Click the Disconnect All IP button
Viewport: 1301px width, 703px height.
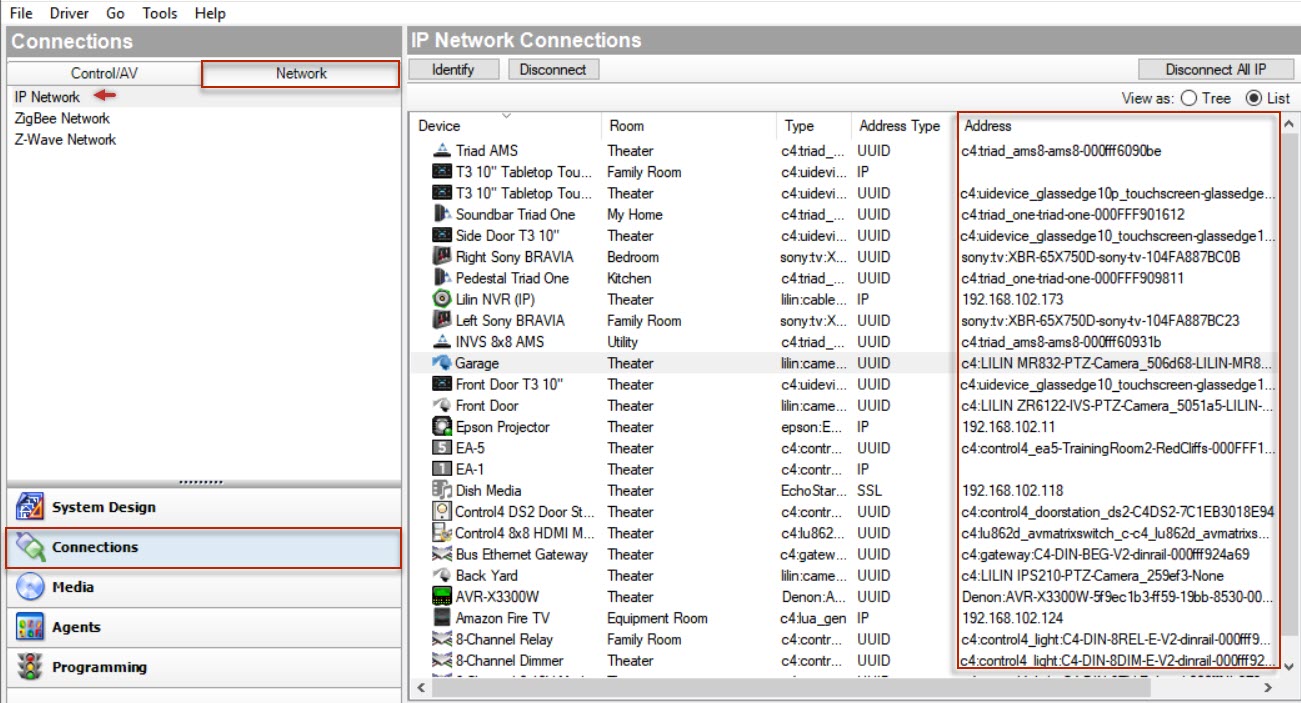point(1215,70)
